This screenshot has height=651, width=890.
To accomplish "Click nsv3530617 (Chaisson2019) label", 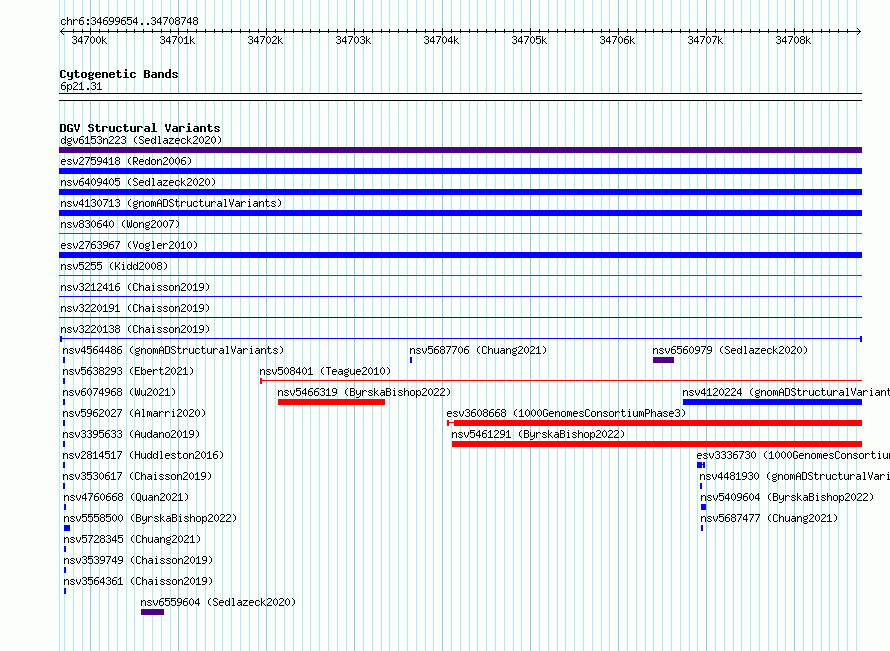I will pos(137,476).
